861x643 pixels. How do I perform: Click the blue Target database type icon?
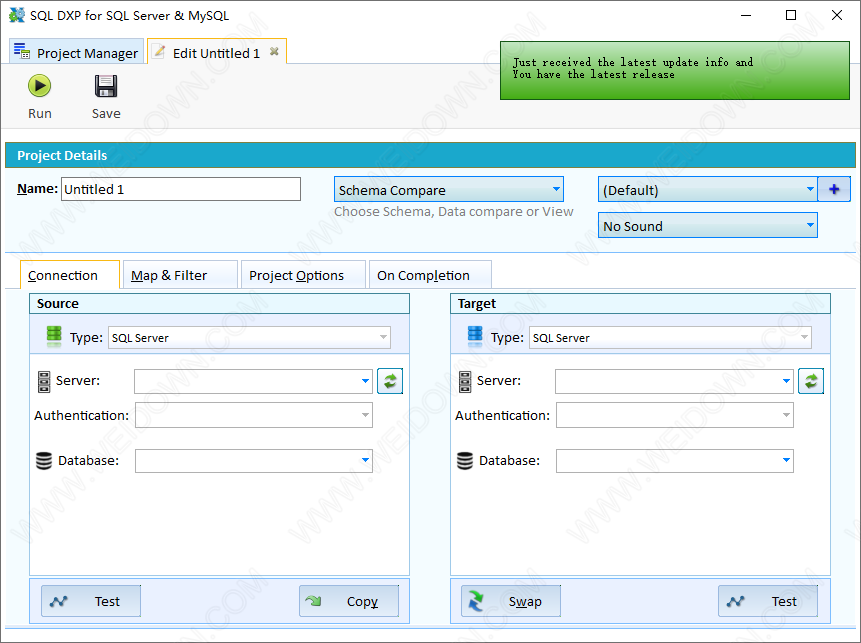475,337
